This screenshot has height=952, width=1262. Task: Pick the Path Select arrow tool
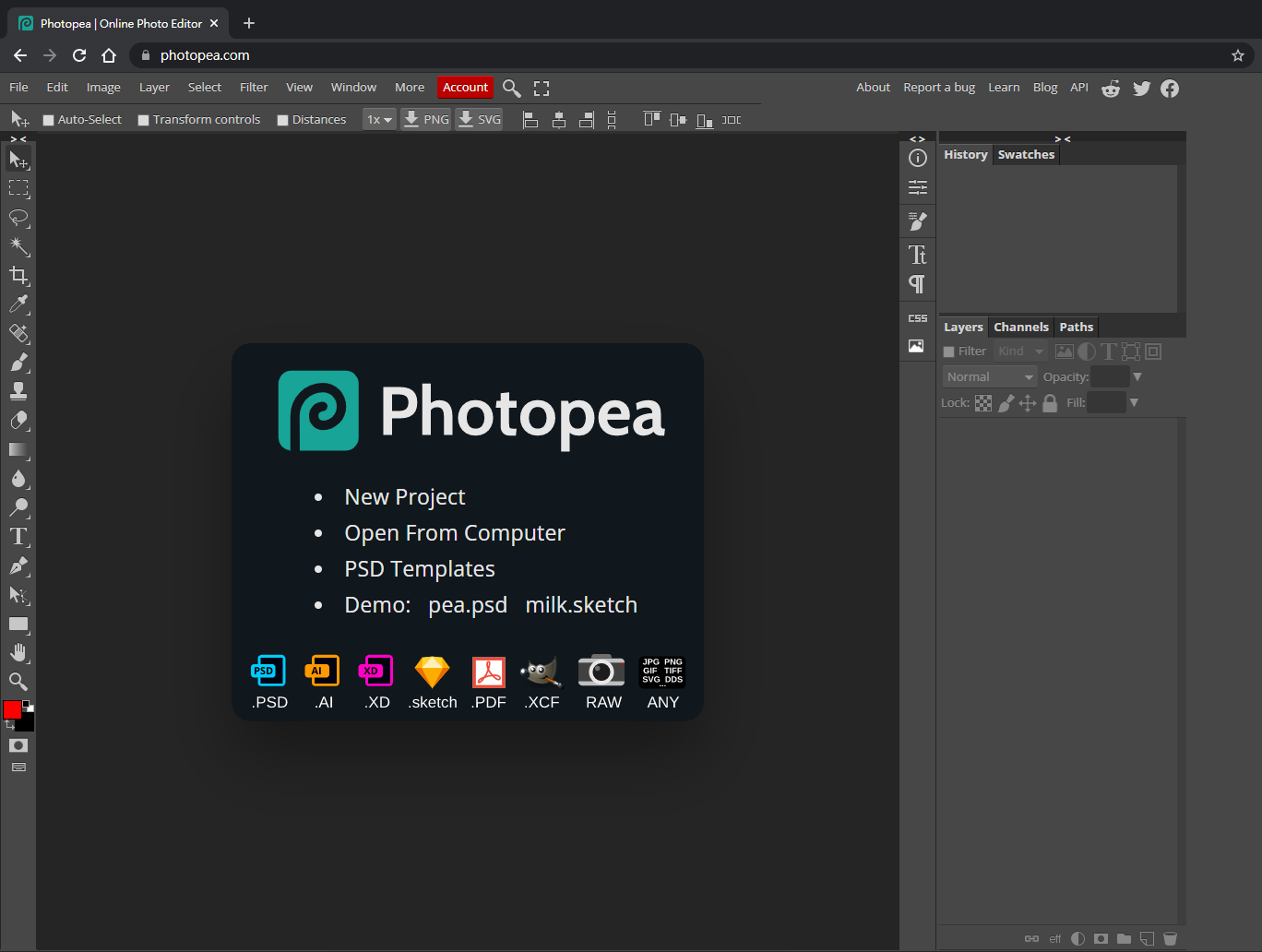18,594
